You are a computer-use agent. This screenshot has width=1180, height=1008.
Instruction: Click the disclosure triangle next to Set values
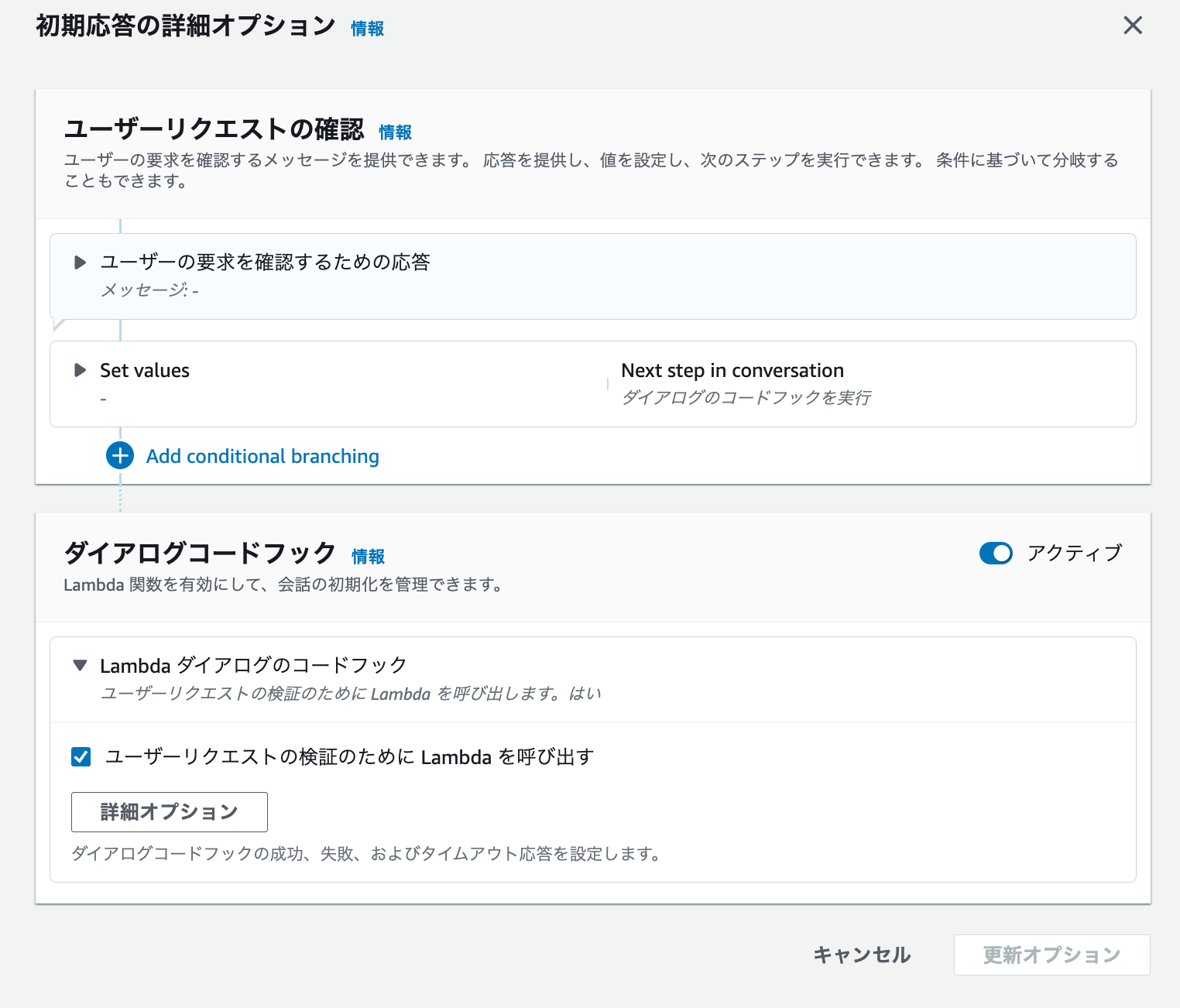click(81, 370)
